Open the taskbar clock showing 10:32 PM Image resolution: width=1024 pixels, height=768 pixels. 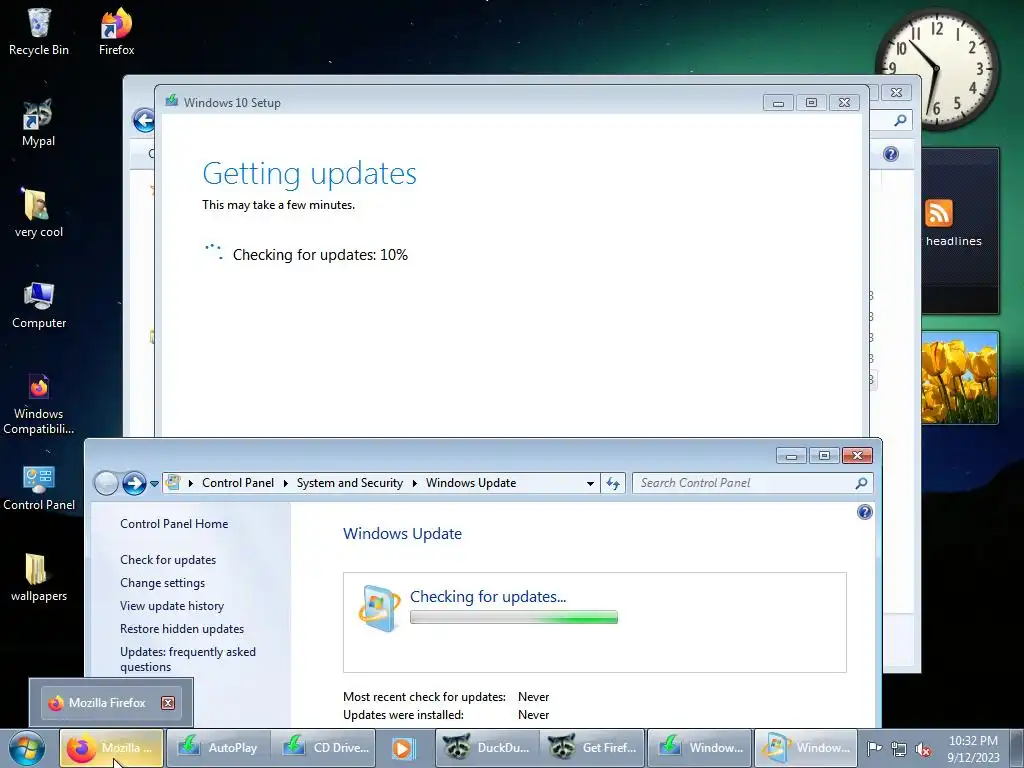(973, 748)
